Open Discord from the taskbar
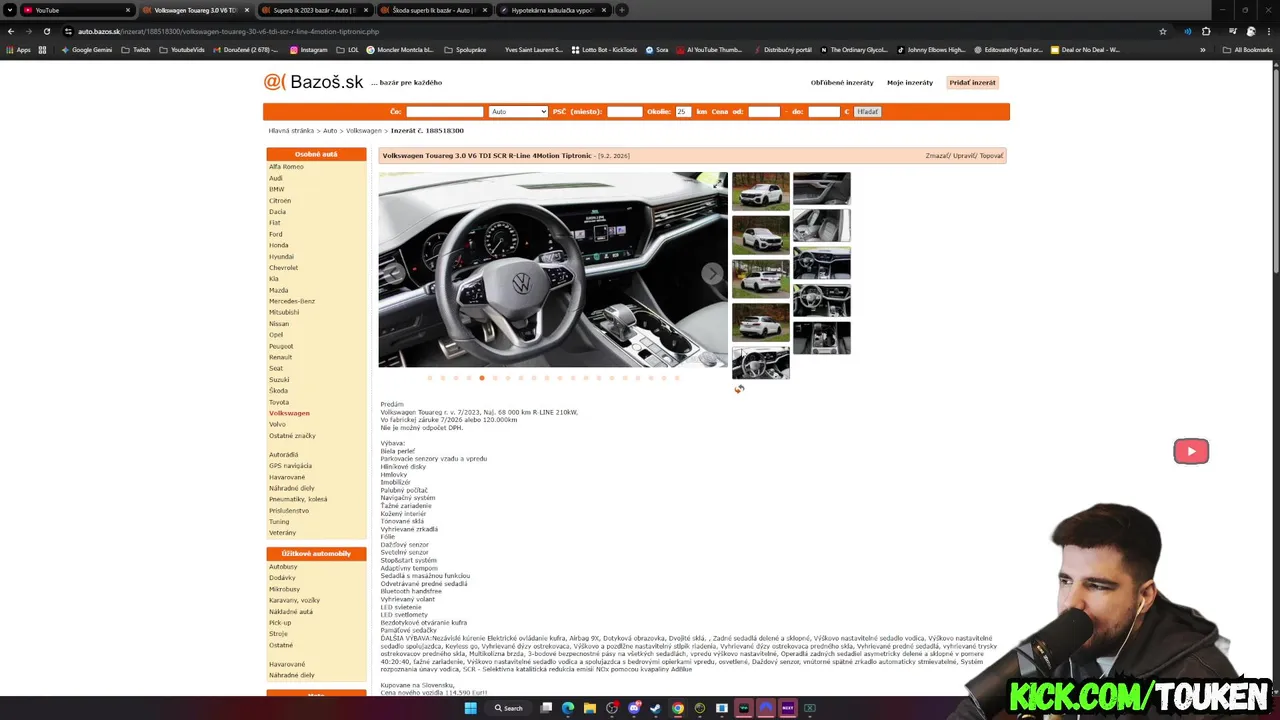Image resolution: width=1280 pixels, height=720 pixels. click(634, 708)
